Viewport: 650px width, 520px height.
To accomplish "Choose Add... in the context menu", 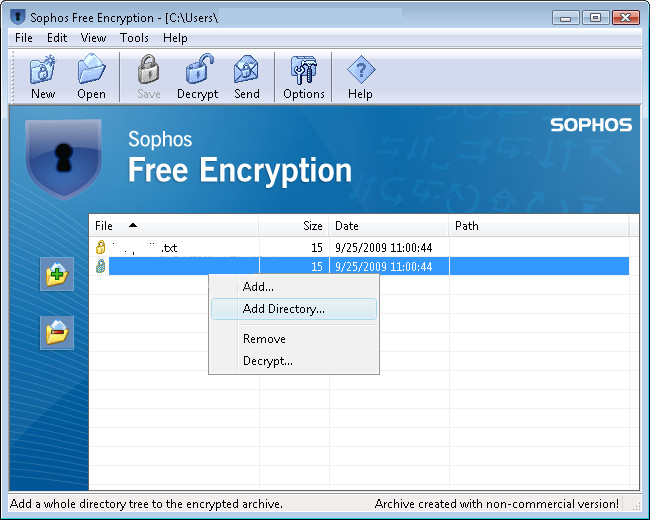I will coord(294,287).
